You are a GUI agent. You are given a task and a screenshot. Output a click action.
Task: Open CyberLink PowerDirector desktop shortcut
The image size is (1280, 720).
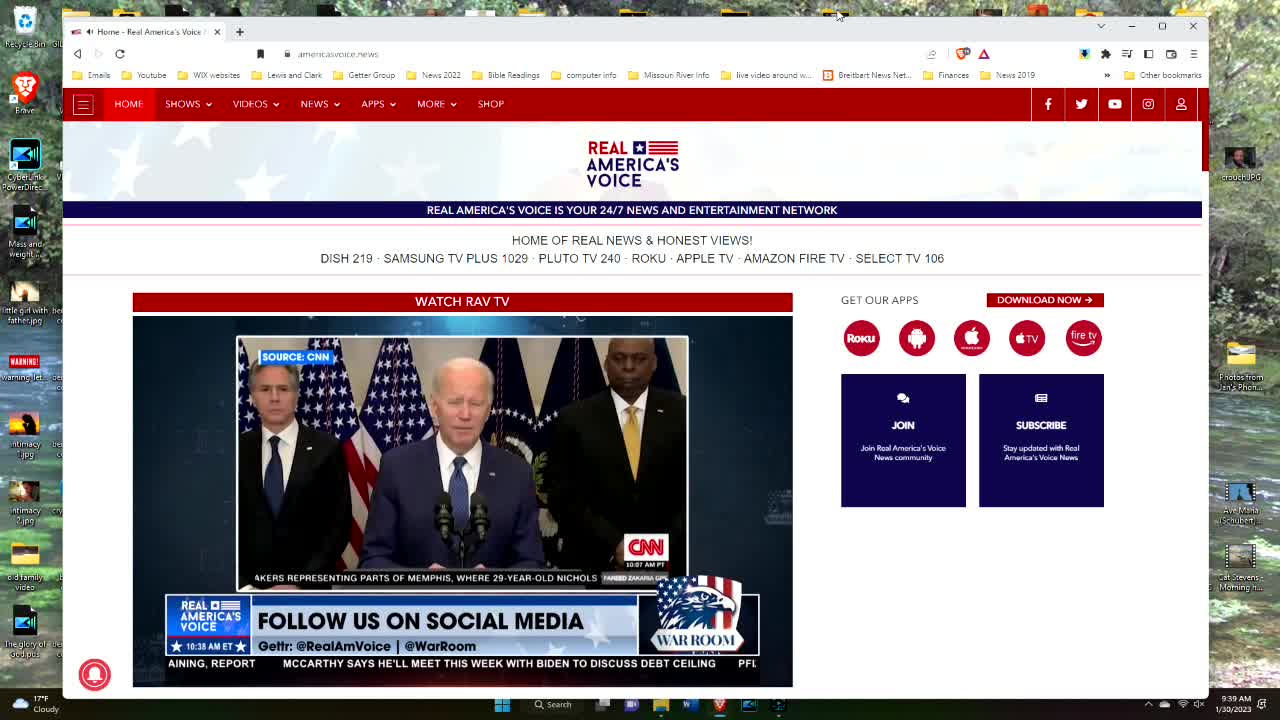click(x=25, y=165)
